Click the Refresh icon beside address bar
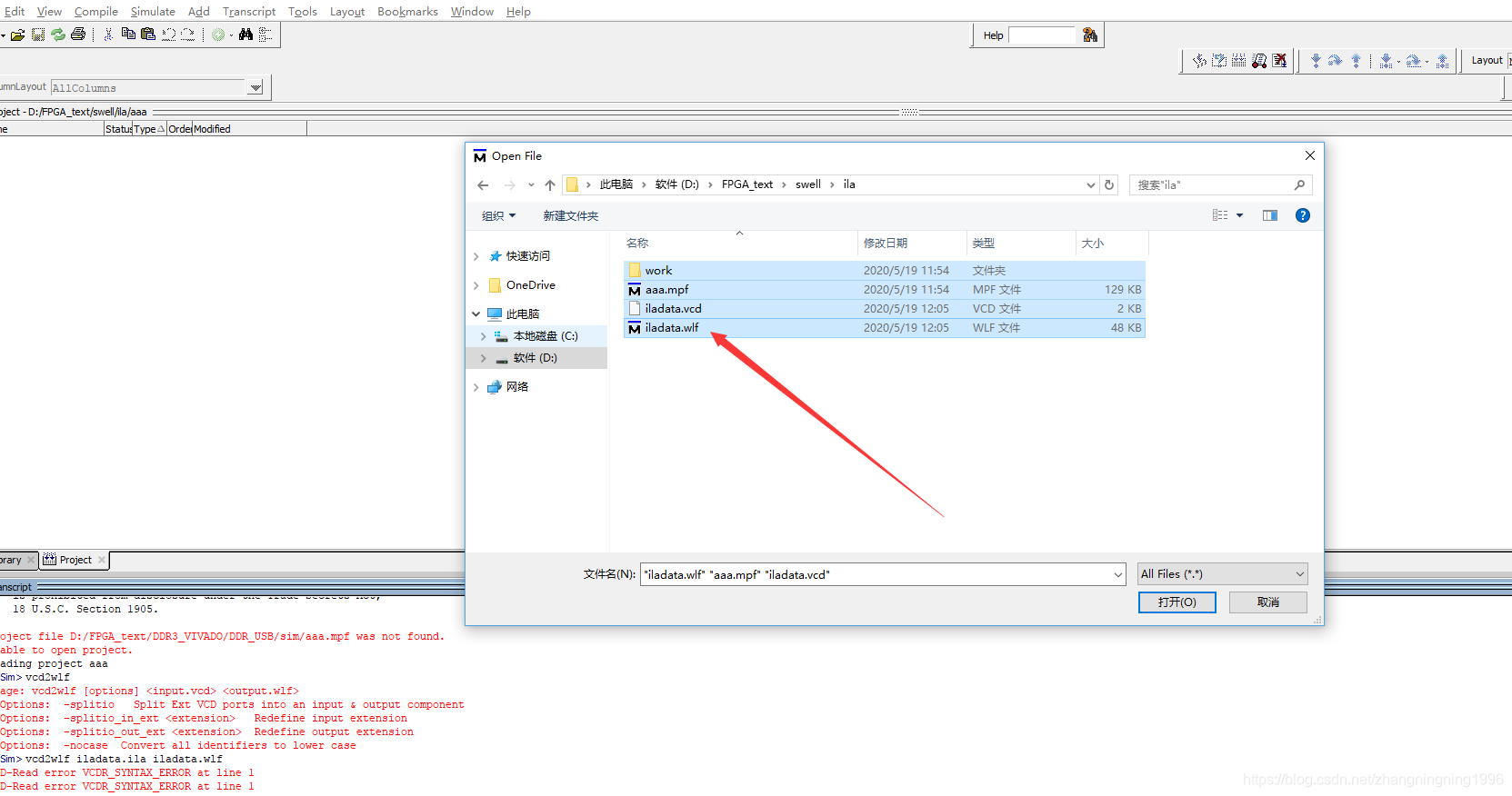Viewport: 1512px width, 796px height. pos(1109,184)
